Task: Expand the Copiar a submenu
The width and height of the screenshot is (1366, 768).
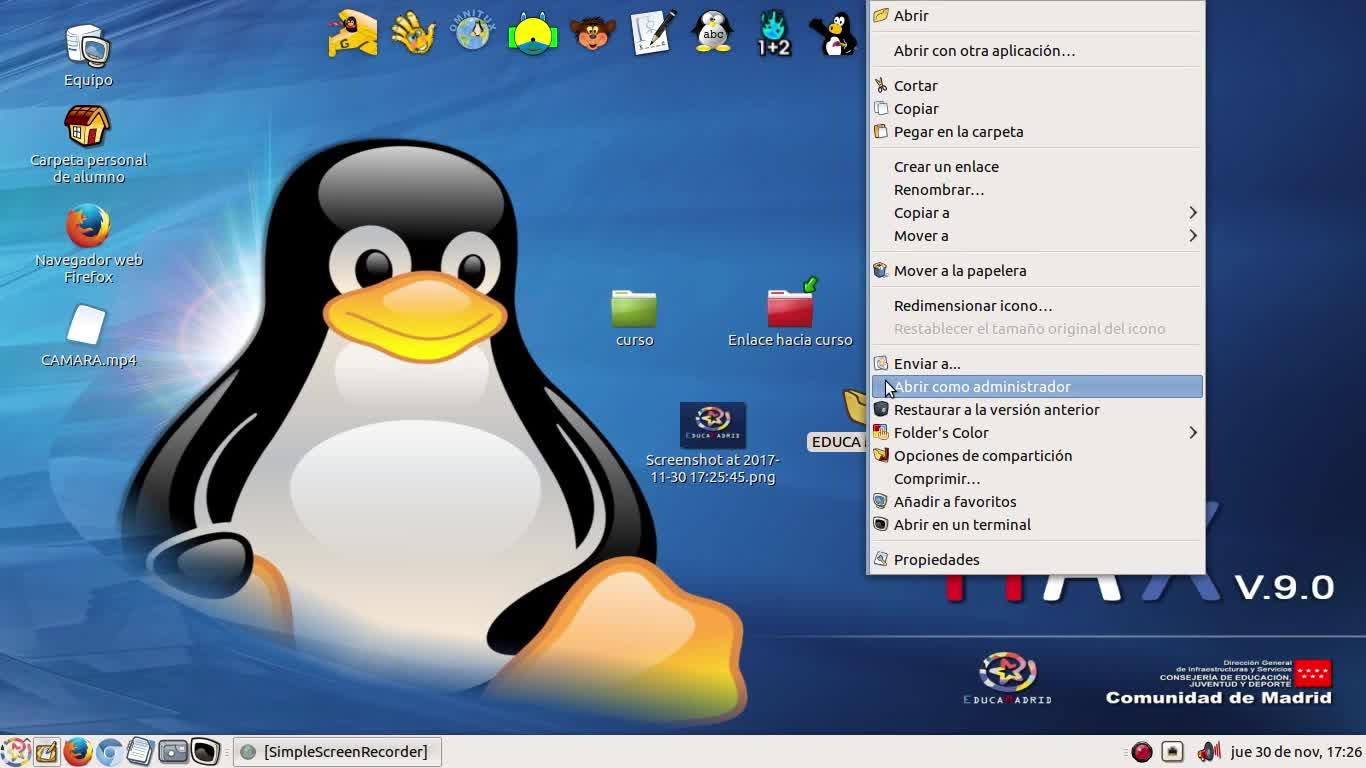Action: [1037, 213]
